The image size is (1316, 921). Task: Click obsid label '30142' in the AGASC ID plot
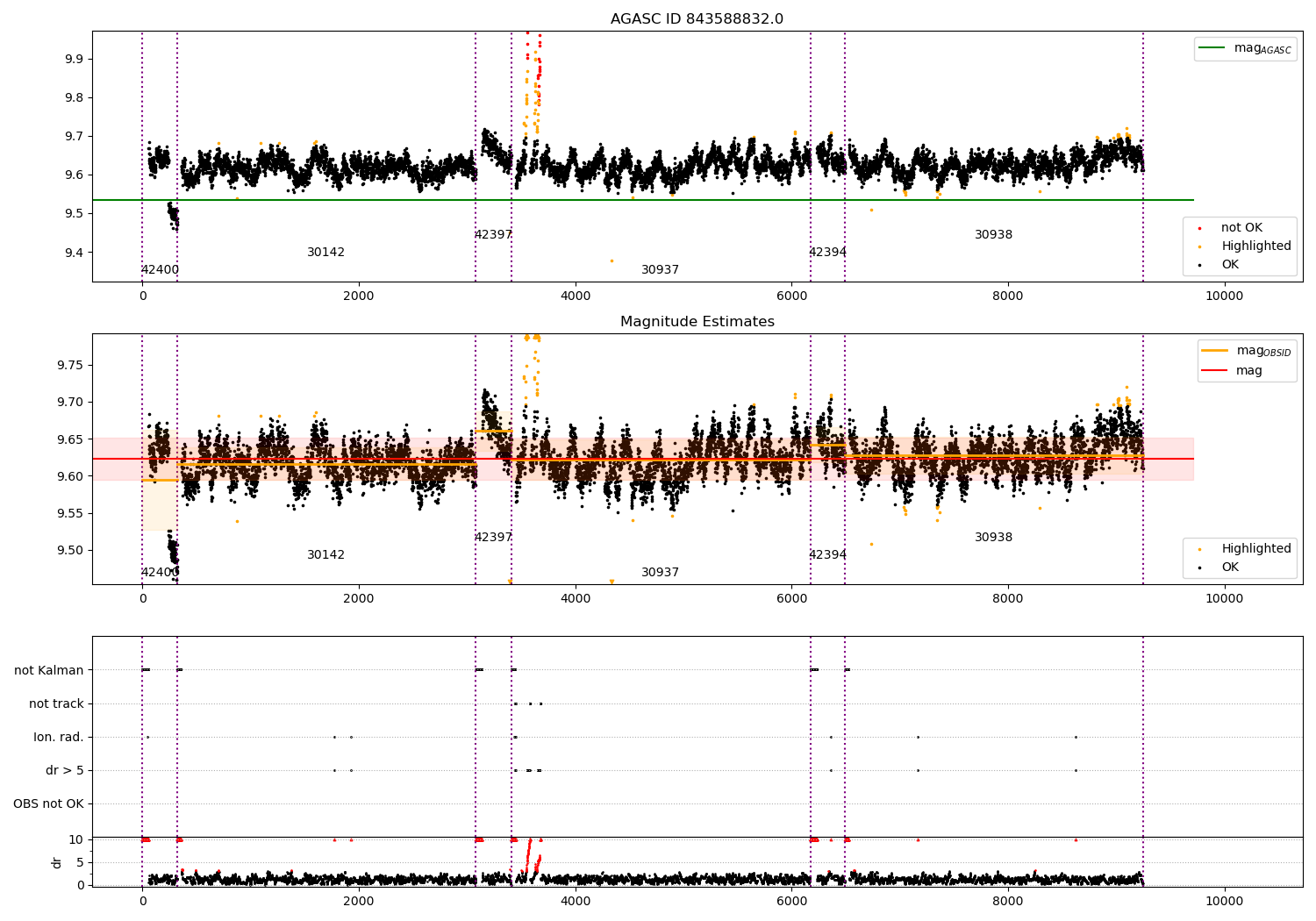pyautogui.click(x=325, y=253)
